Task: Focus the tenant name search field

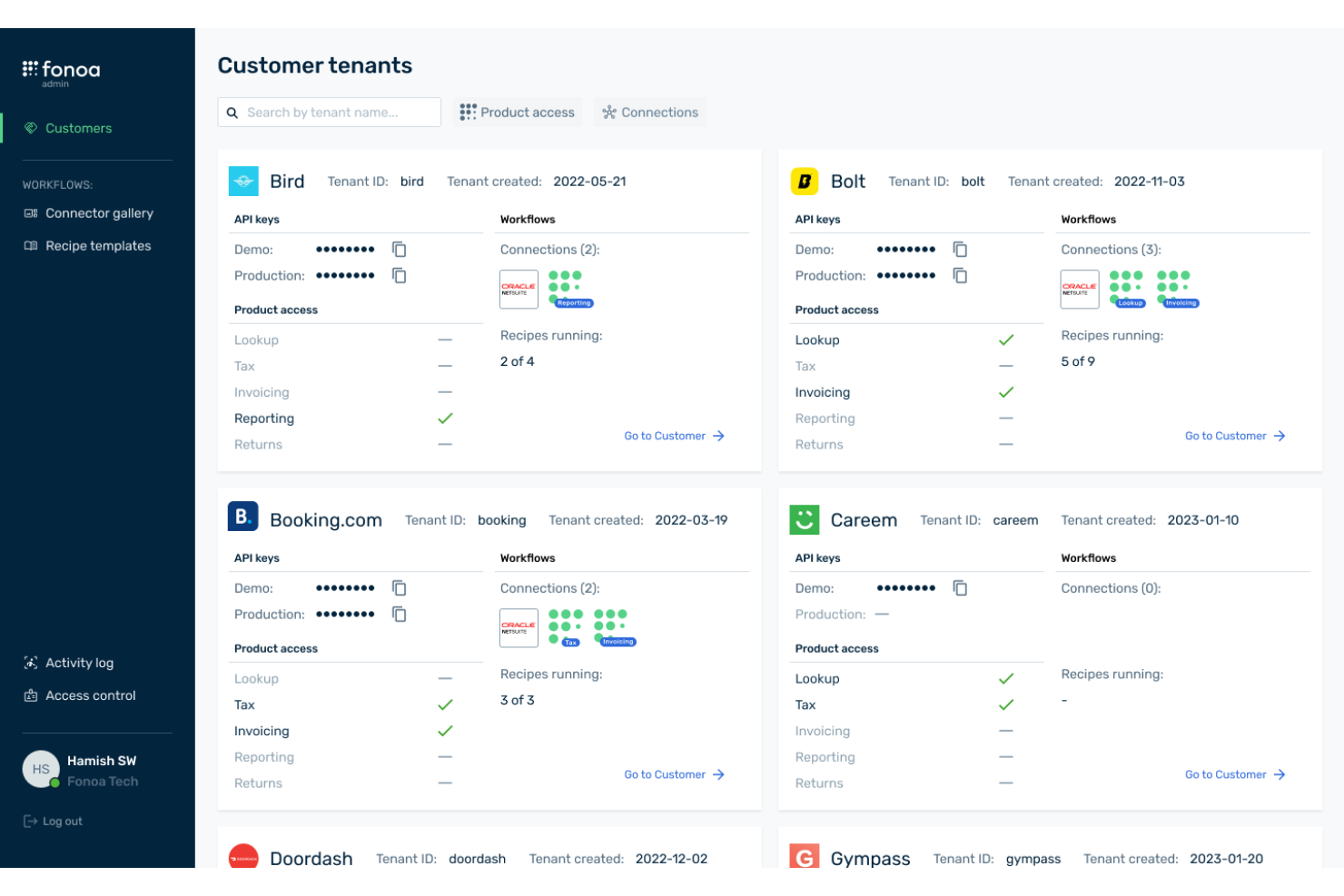Action: [330, 113]
